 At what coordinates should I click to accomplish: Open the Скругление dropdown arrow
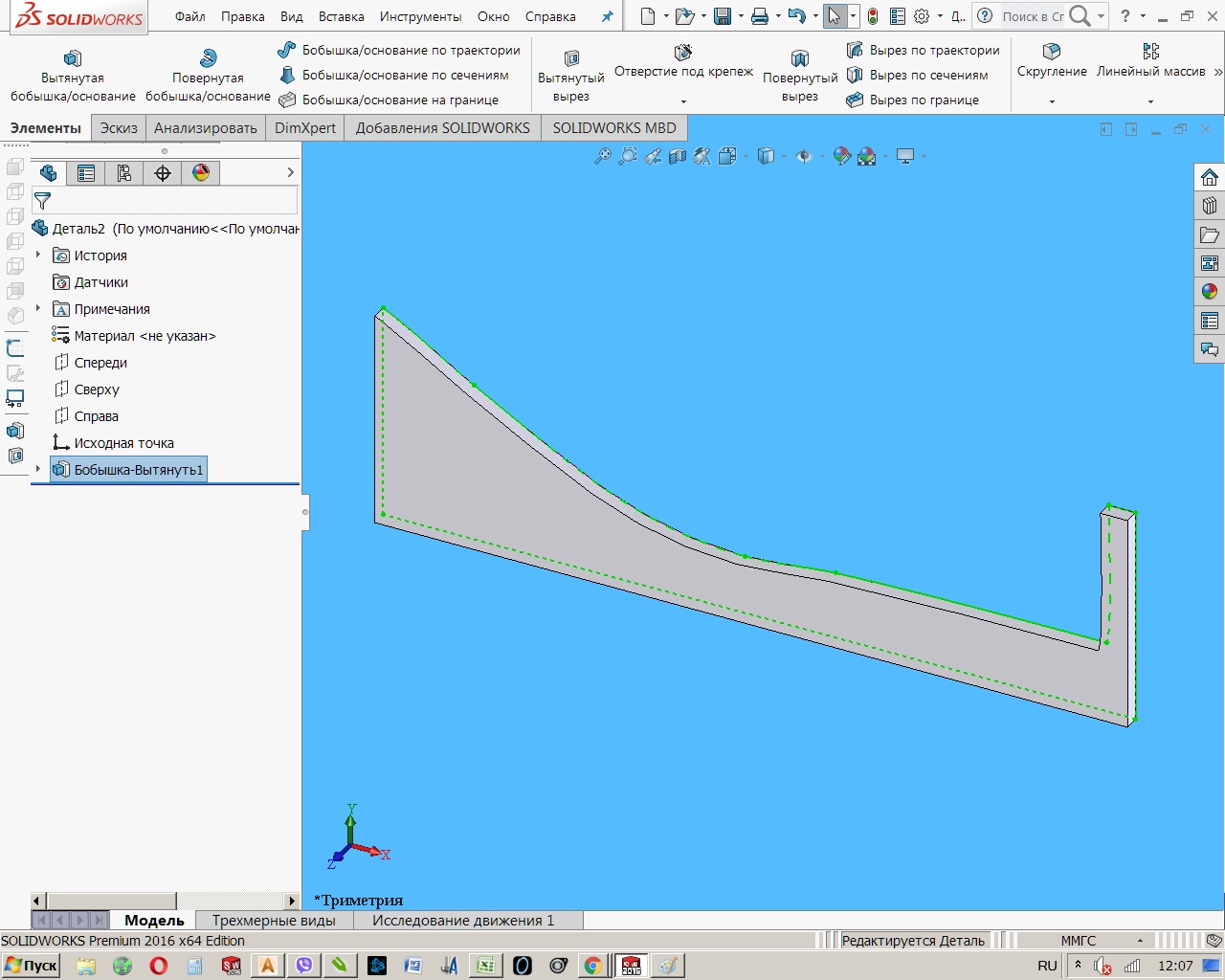(1052, 101)
